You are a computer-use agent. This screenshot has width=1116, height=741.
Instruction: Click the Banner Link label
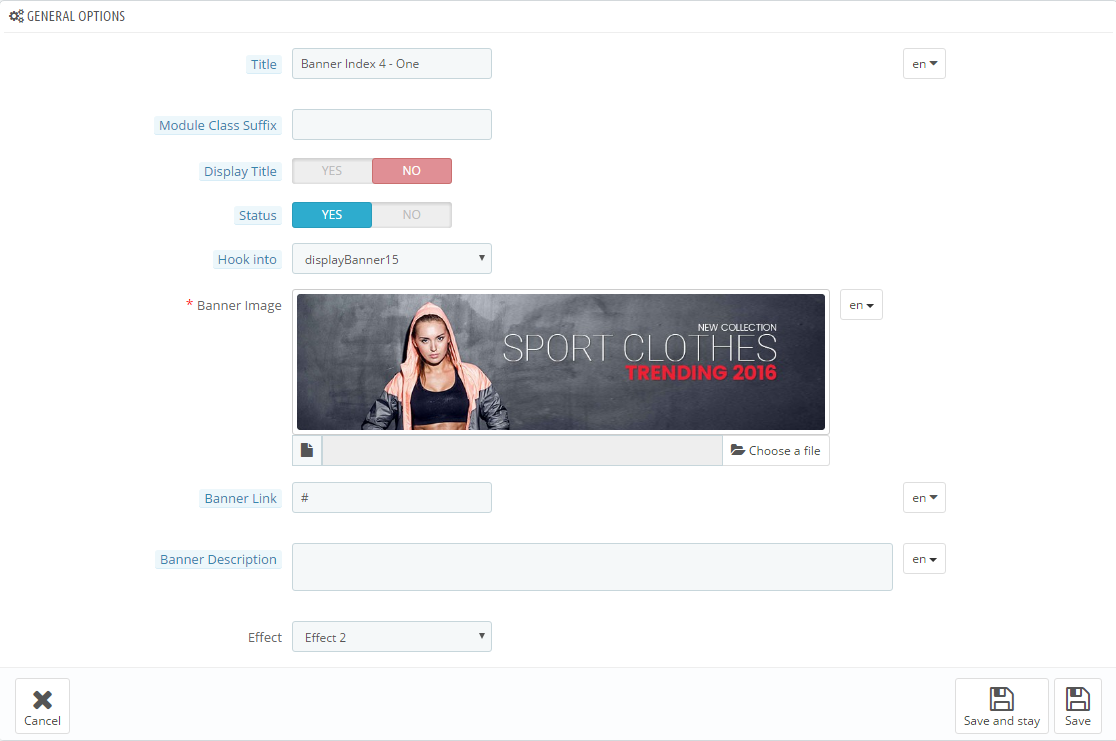241,498
